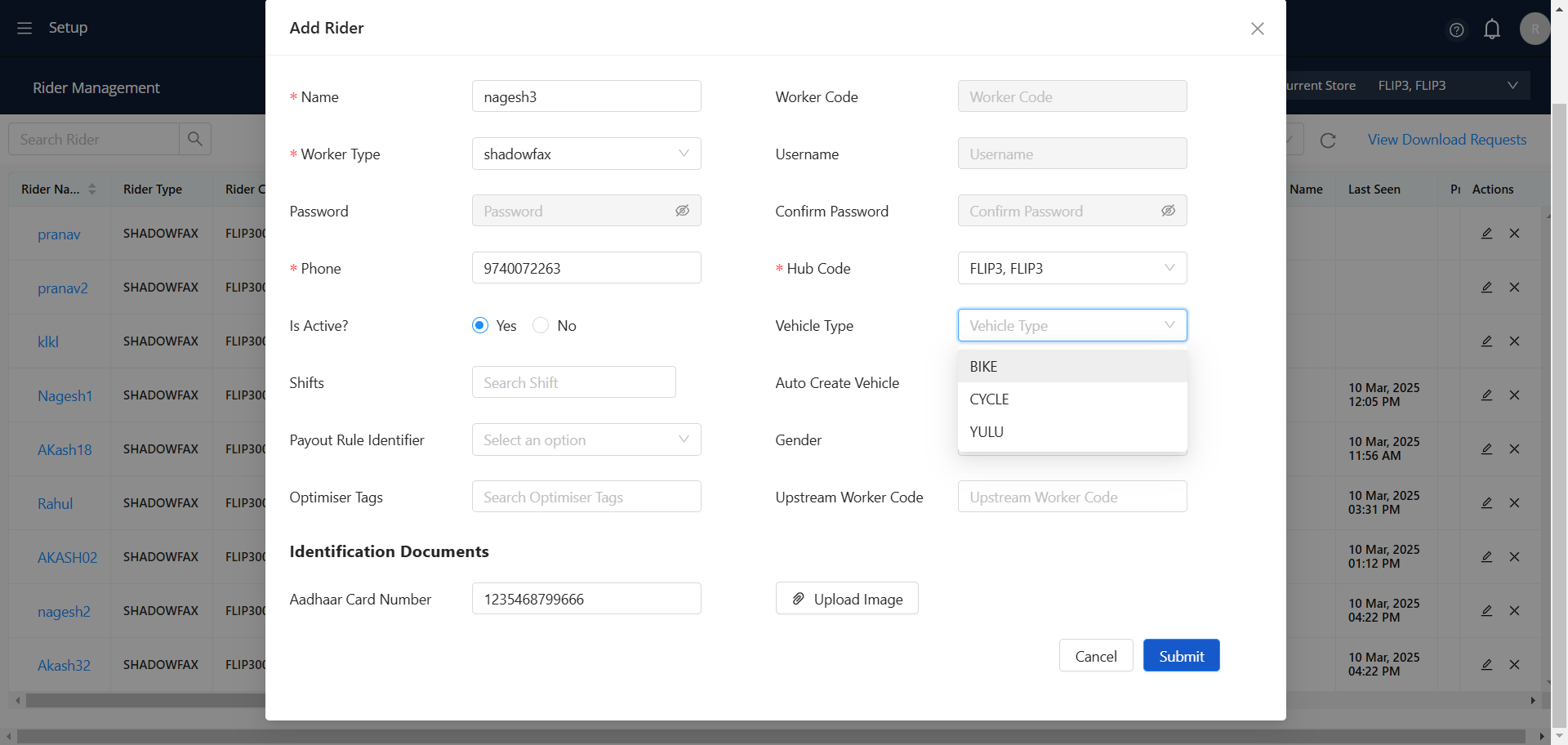Image resolution: width=1568 pixels, height=745 pixels.
Task: Choose CYCLE from vehicle type list
Action: click(1072, 399)
